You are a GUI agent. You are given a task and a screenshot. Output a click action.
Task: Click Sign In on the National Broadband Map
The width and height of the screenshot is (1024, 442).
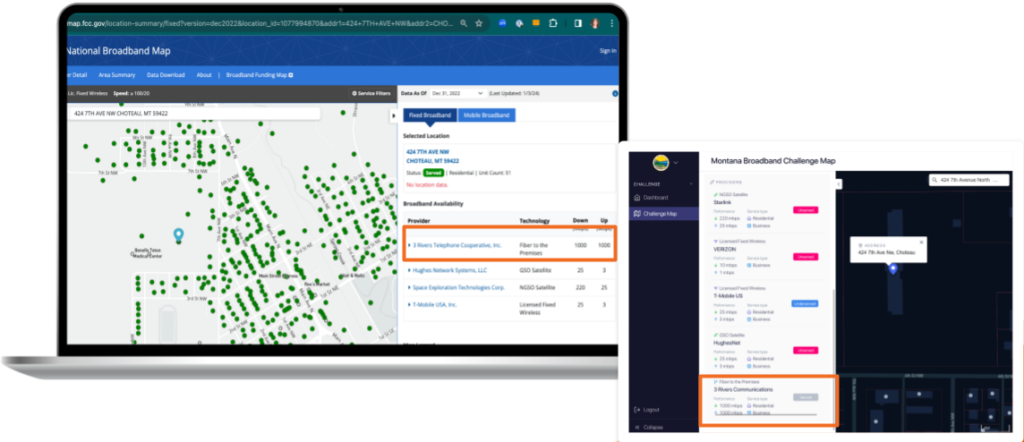(x=608, y=51)
